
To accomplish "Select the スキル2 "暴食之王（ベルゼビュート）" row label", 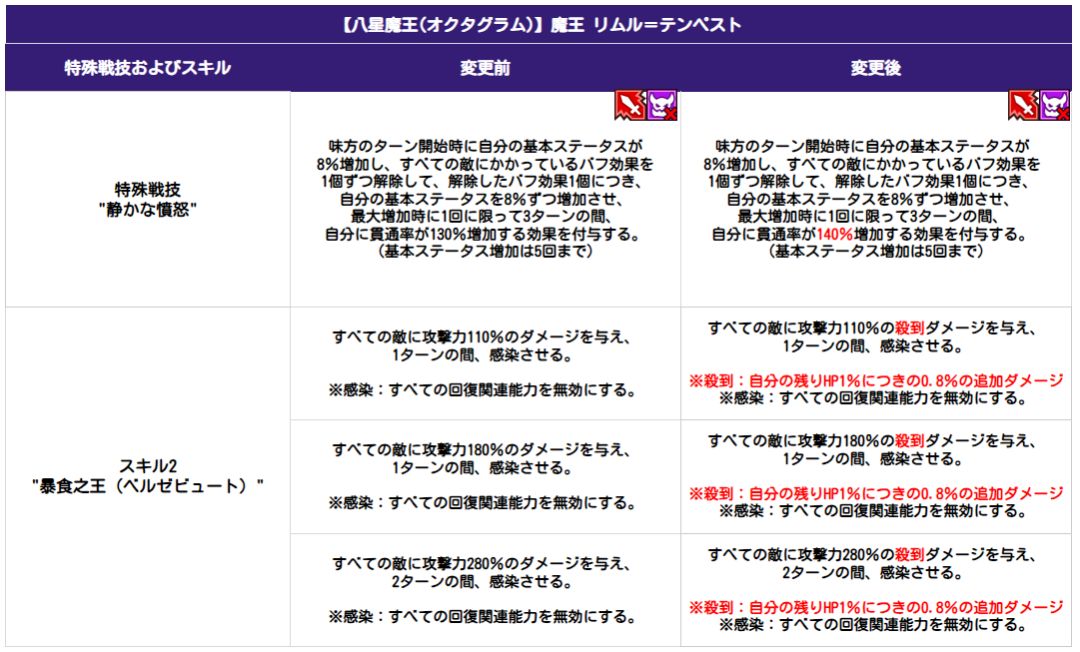I will pos(147,476).
